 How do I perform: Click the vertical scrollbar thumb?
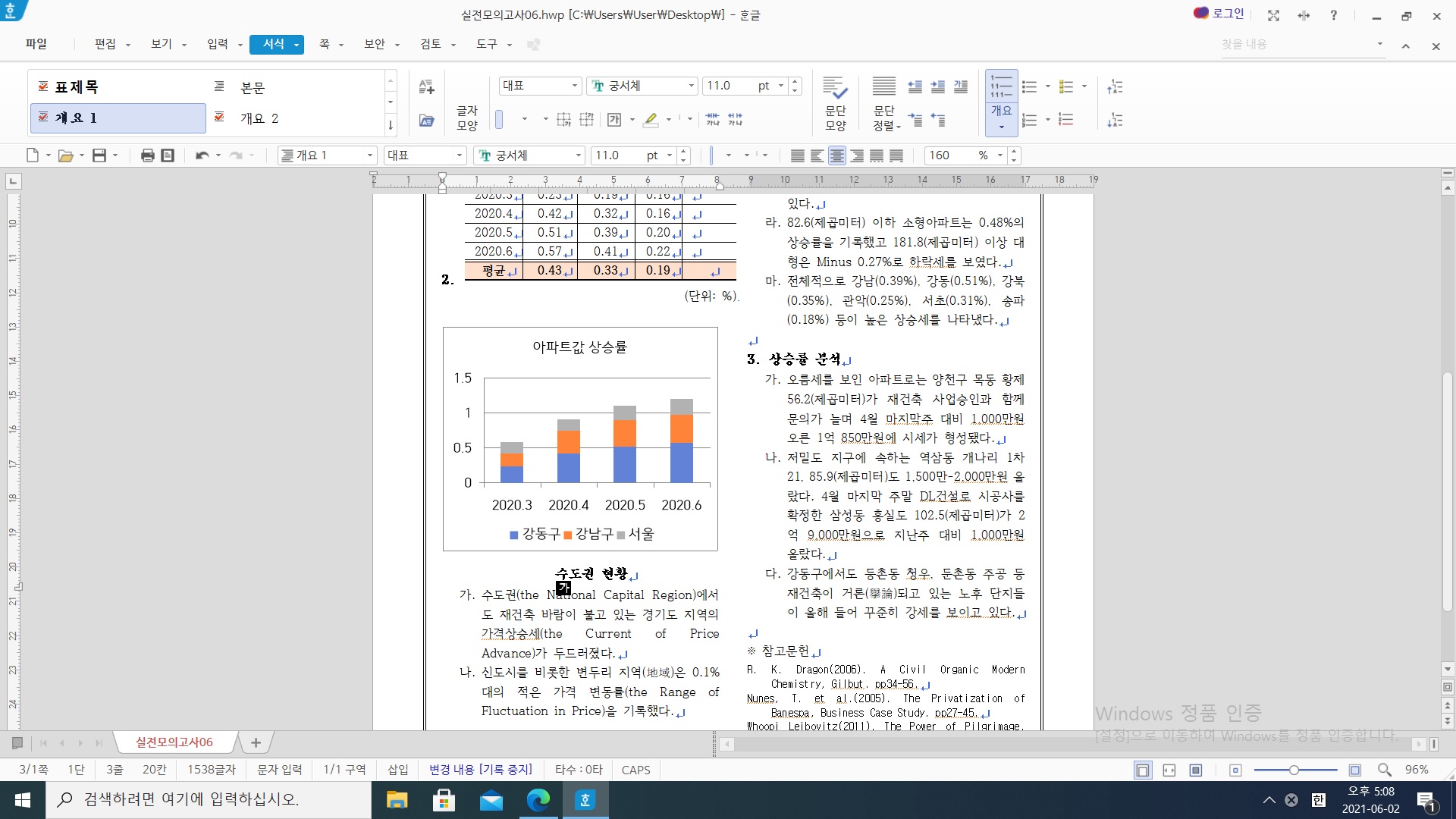click(1447, 491)
